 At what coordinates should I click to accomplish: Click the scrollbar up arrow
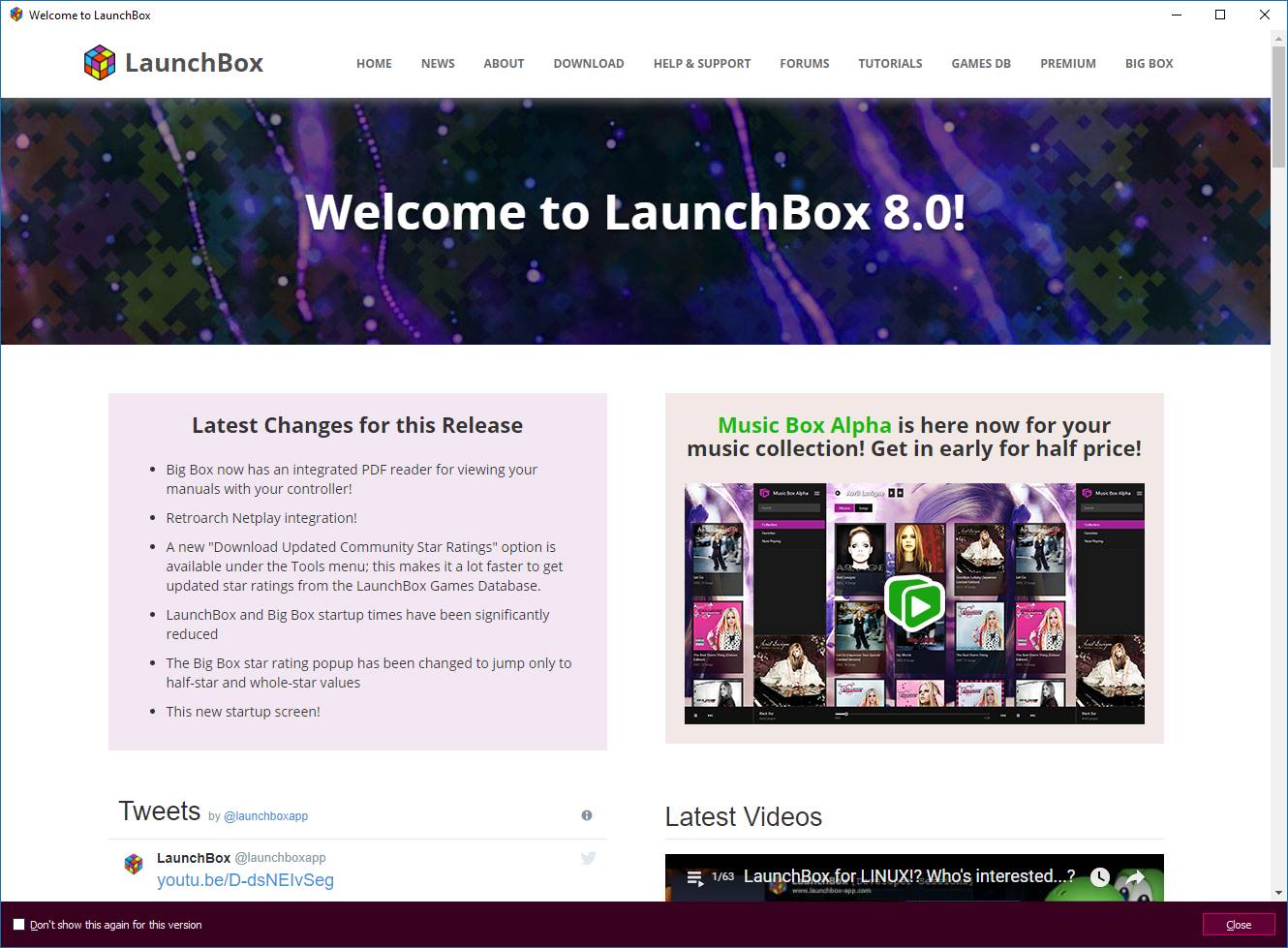click(1278, 38)
